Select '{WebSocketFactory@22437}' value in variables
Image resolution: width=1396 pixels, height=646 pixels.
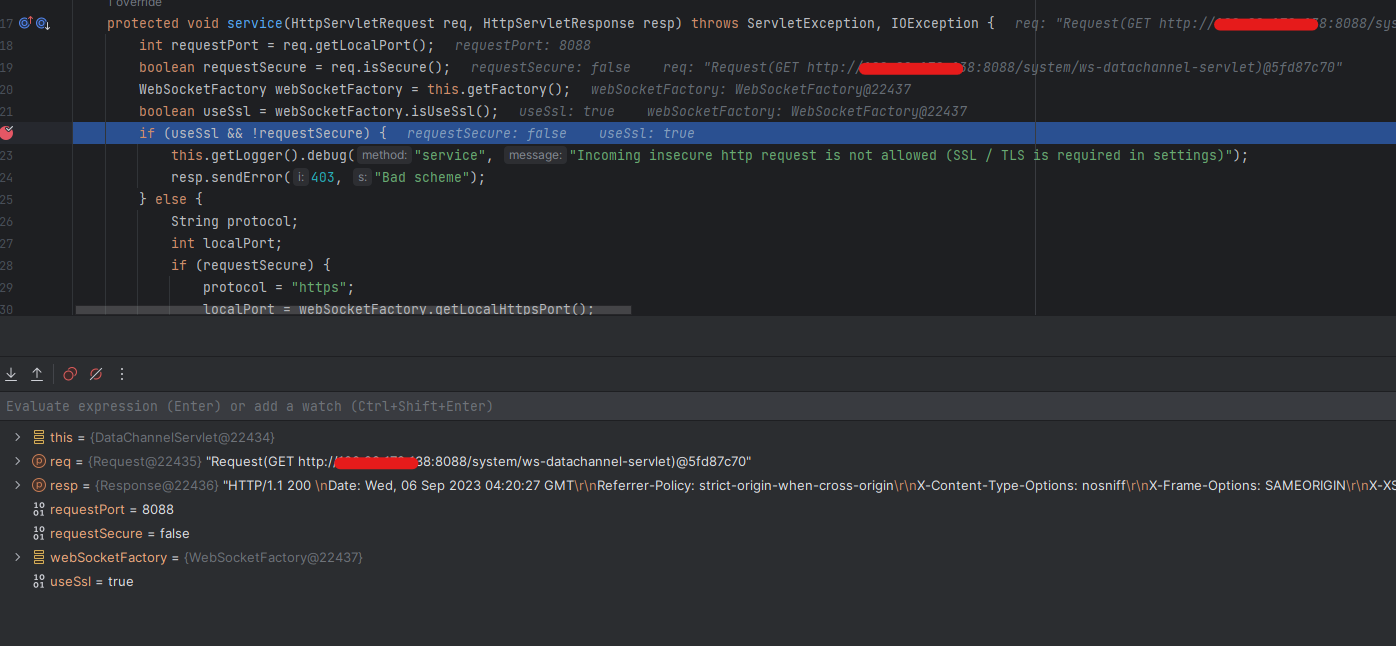273,557
